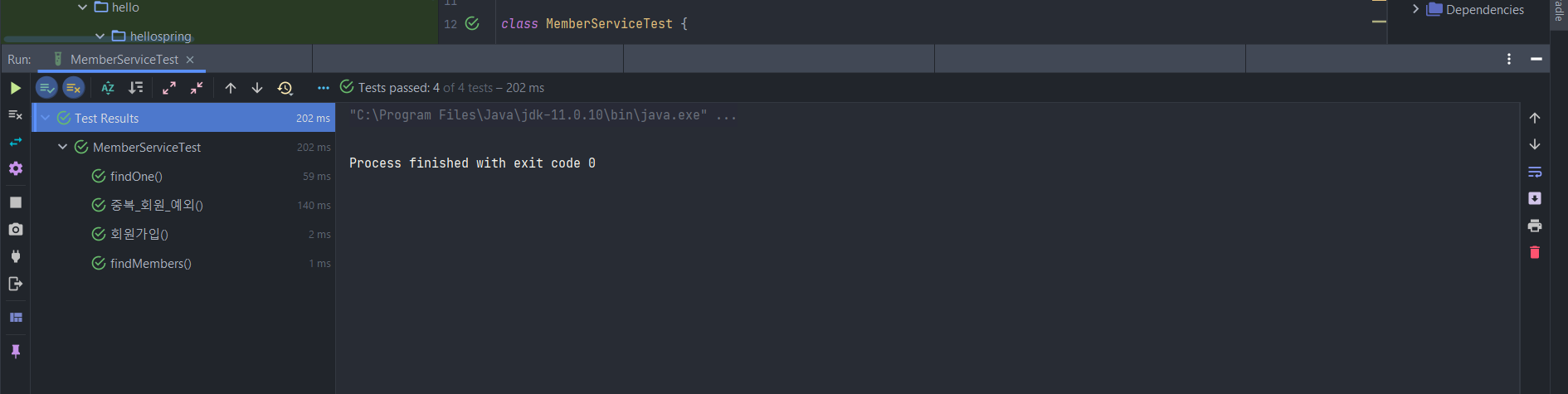Click the camera dump threads icon
This screenshot has height=394, width=1568.
click(x=15, y=229)
